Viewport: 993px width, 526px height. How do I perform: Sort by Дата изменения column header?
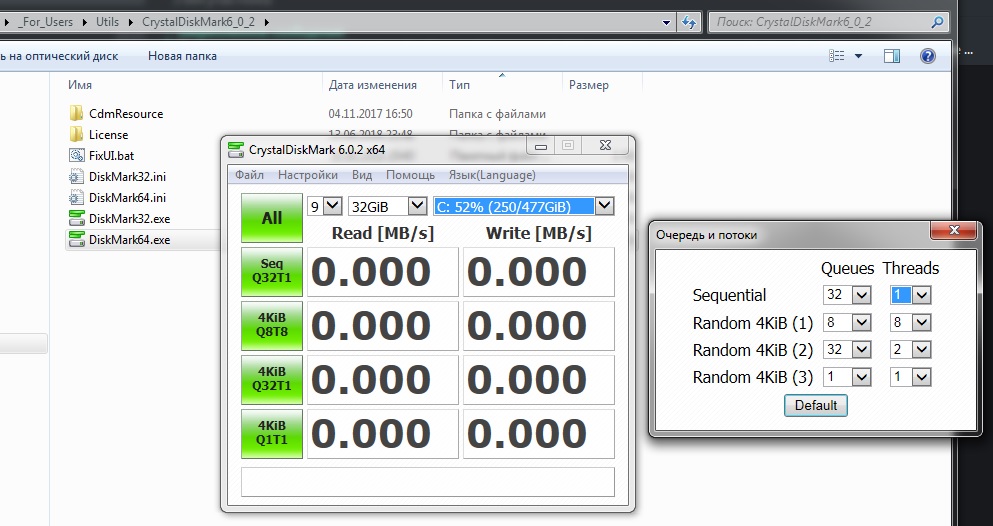point(372,85)
